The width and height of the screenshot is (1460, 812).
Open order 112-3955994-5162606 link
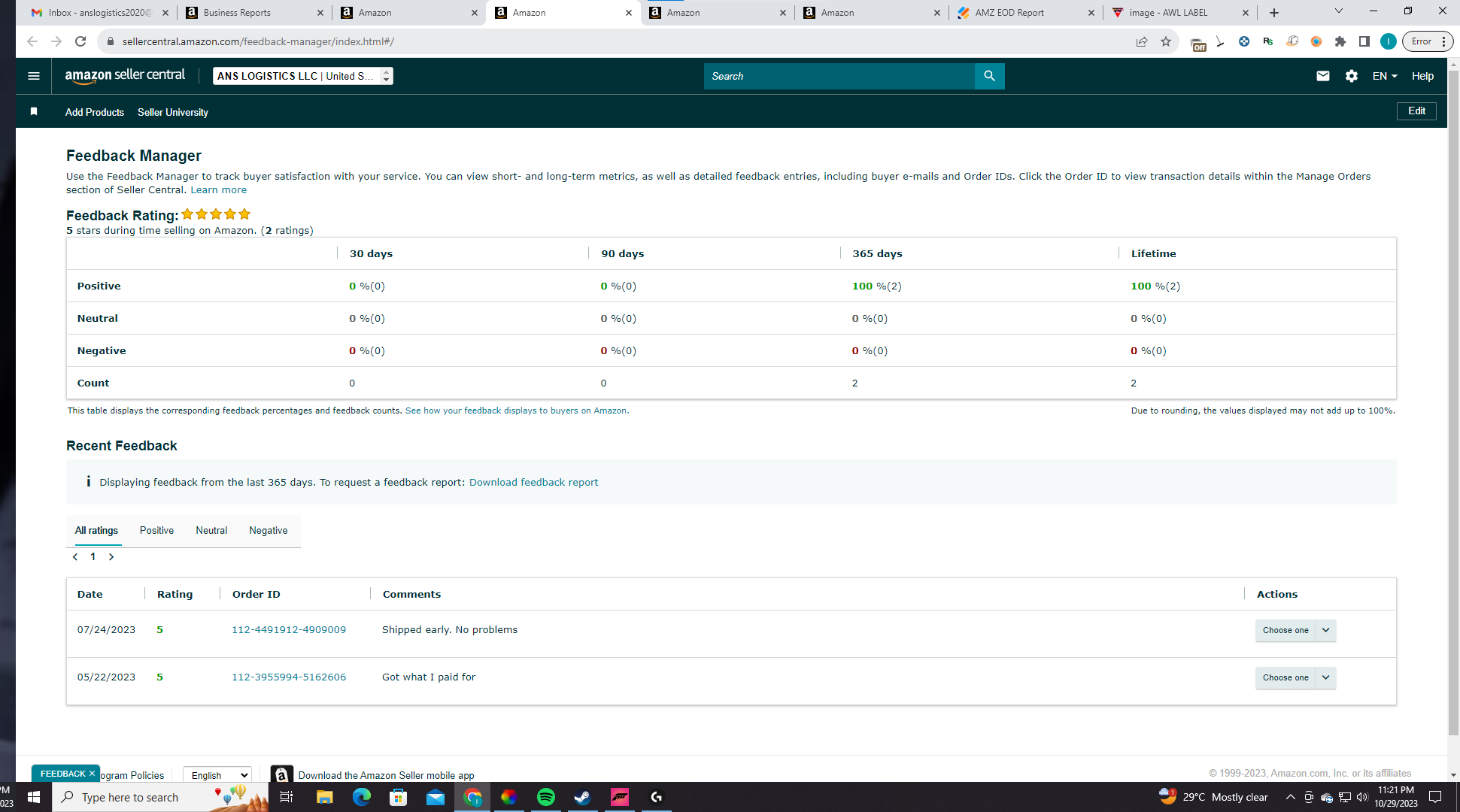(x=289, y=677)
